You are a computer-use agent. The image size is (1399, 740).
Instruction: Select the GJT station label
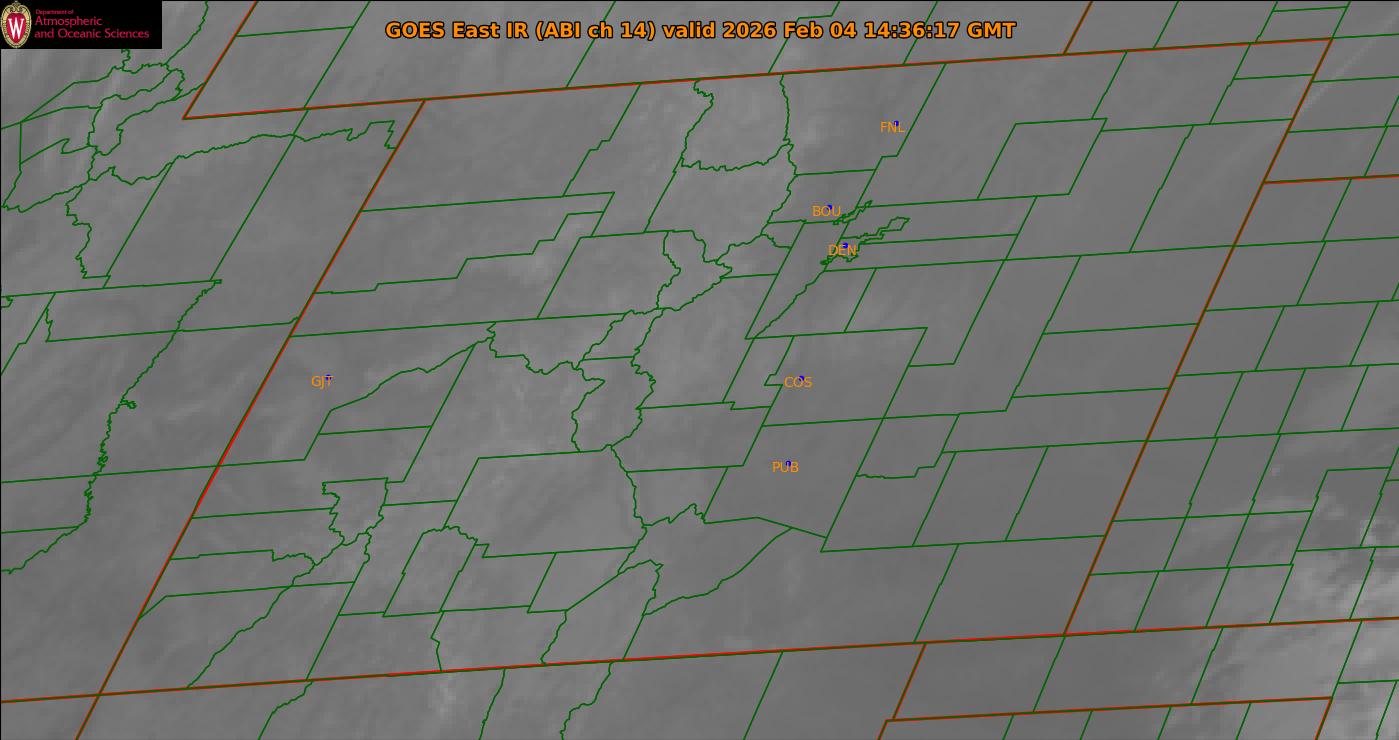tap(321, 381)
